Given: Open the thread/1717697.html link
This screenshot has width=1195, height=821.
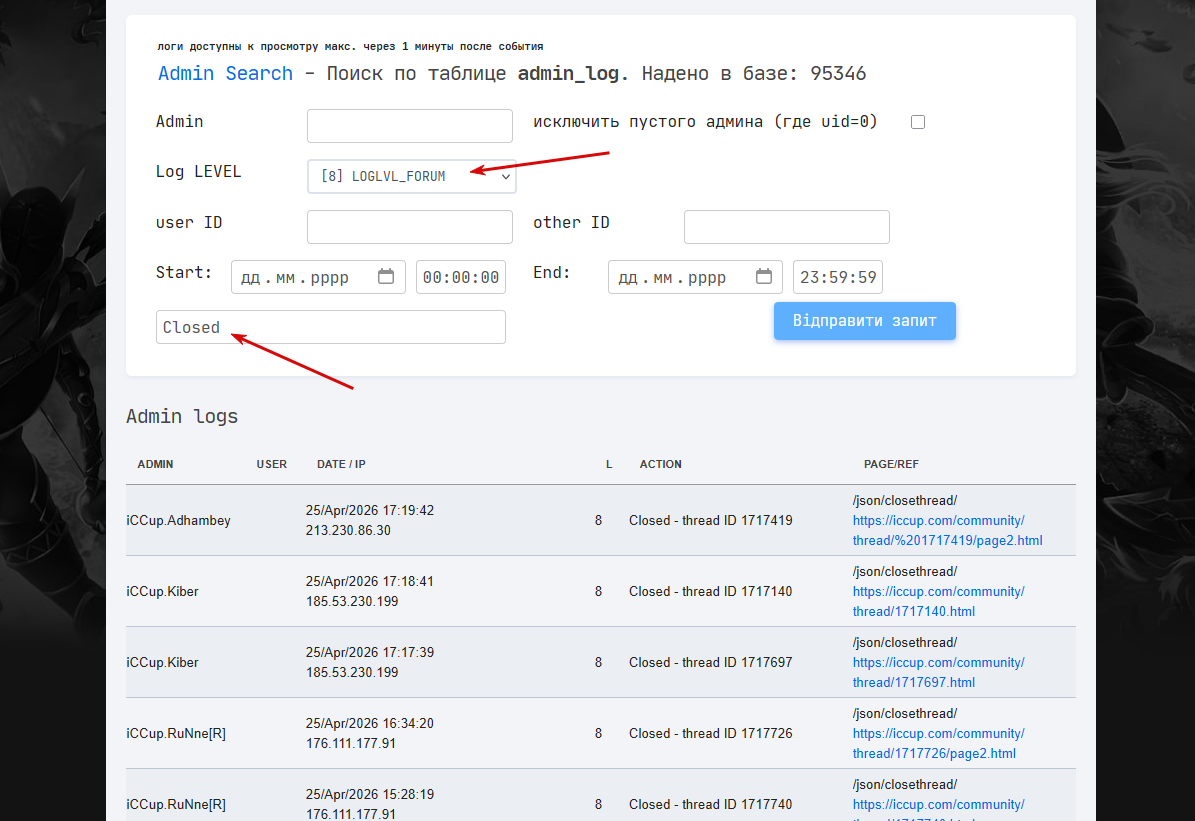Looking at the screenshot, I should pyautogui.click(x=938, y=672).
